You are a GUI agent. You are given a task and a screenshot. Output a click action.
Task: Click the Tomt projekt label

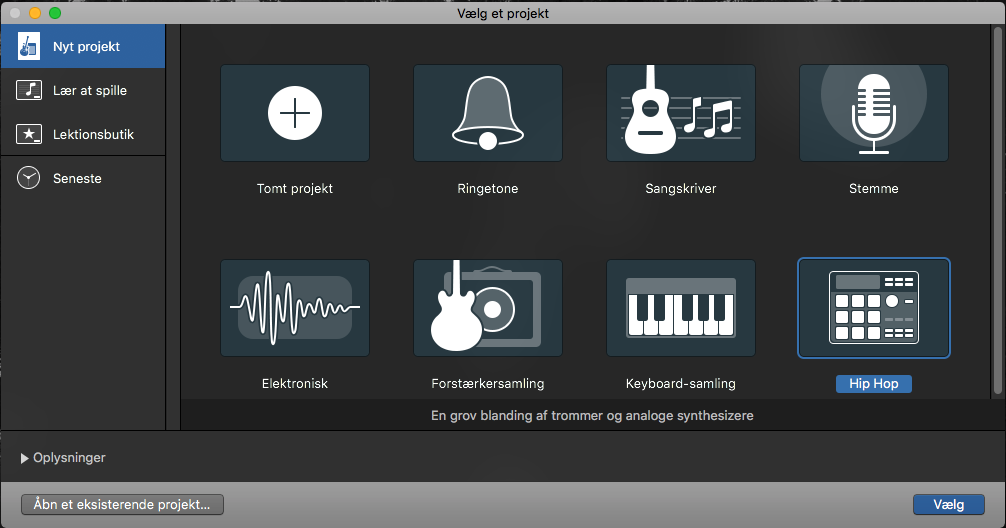click(x=295, y=189)
